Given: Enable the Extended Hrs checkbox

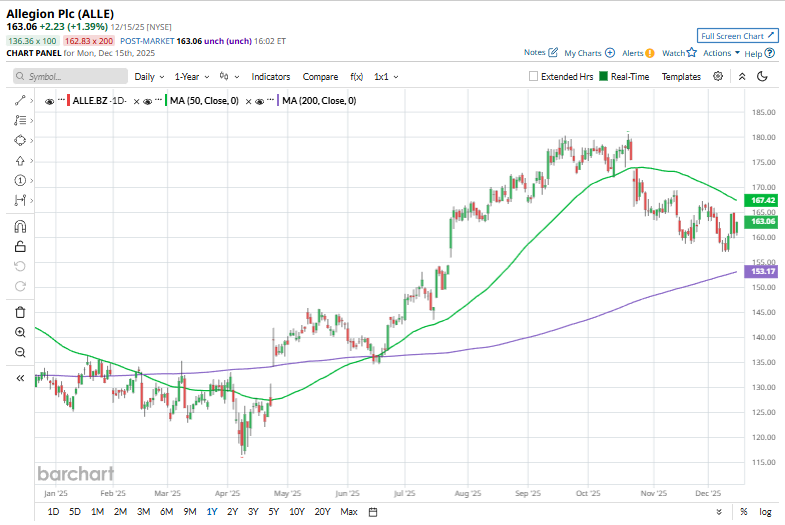Looking at the screenshot, I should point(534,77).
